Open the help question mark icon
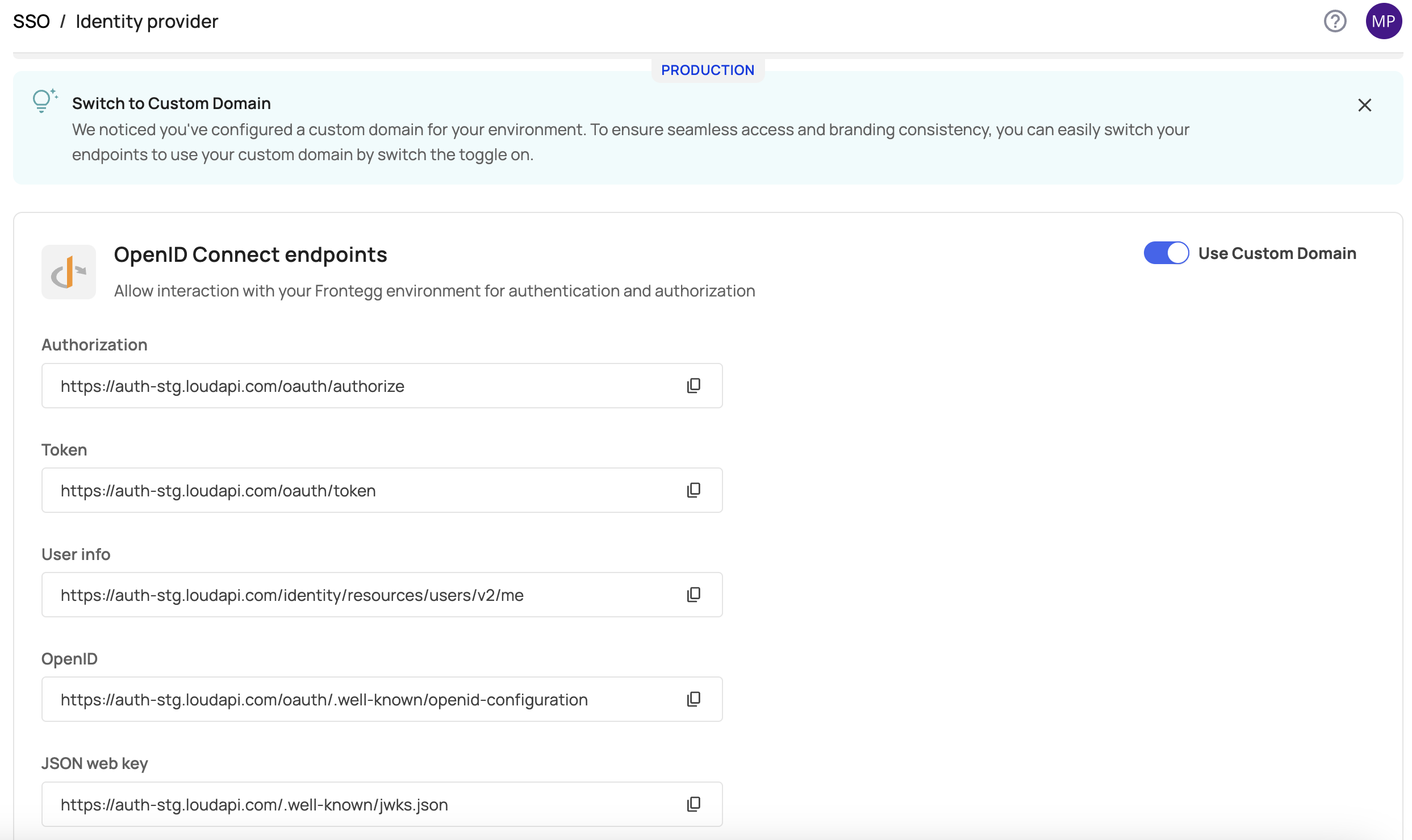The image size is (1412, 840). point(1335,22)
